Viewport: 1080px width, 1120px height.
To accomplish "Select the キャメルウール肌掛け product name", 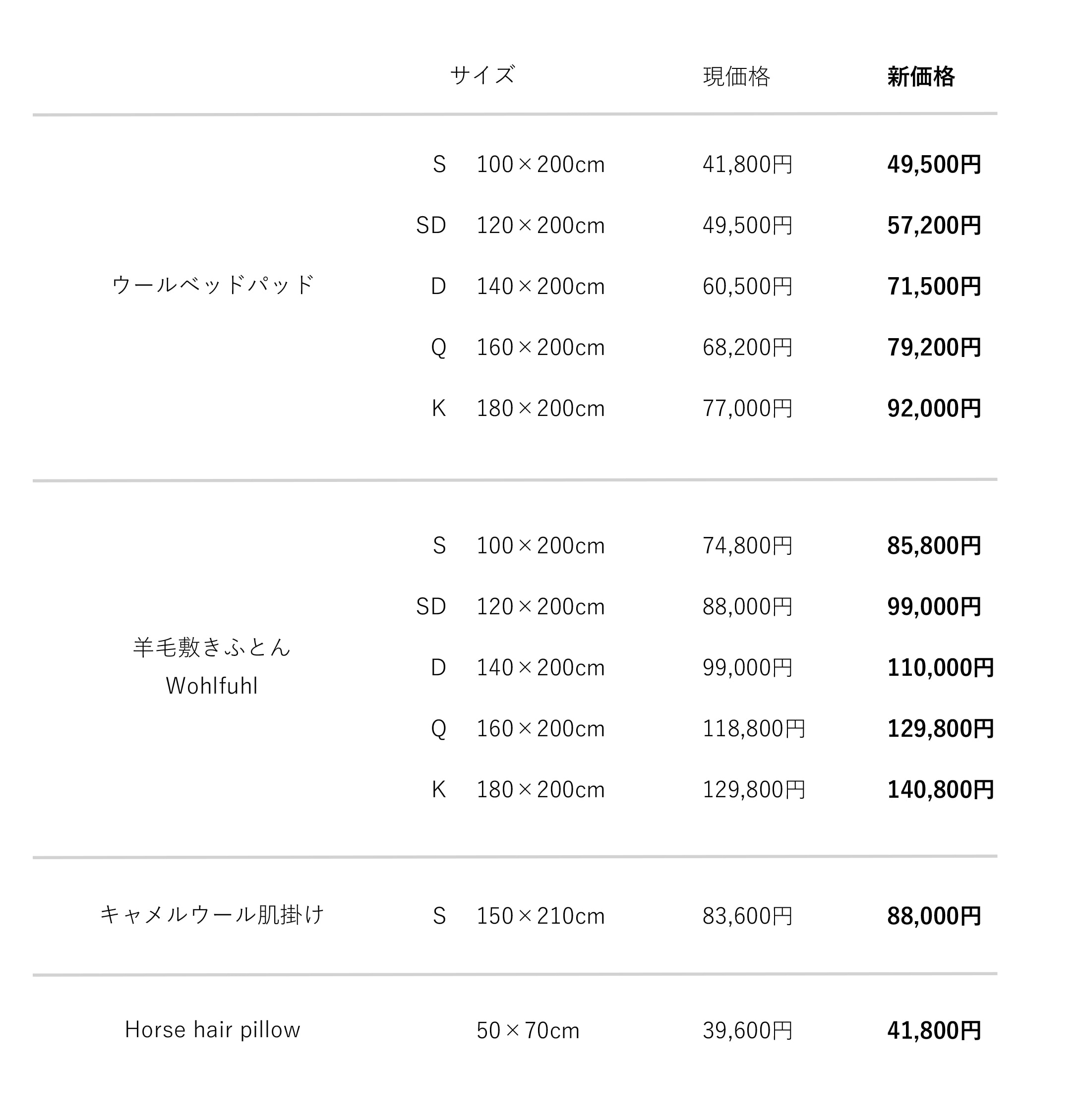I will [212, 915].
